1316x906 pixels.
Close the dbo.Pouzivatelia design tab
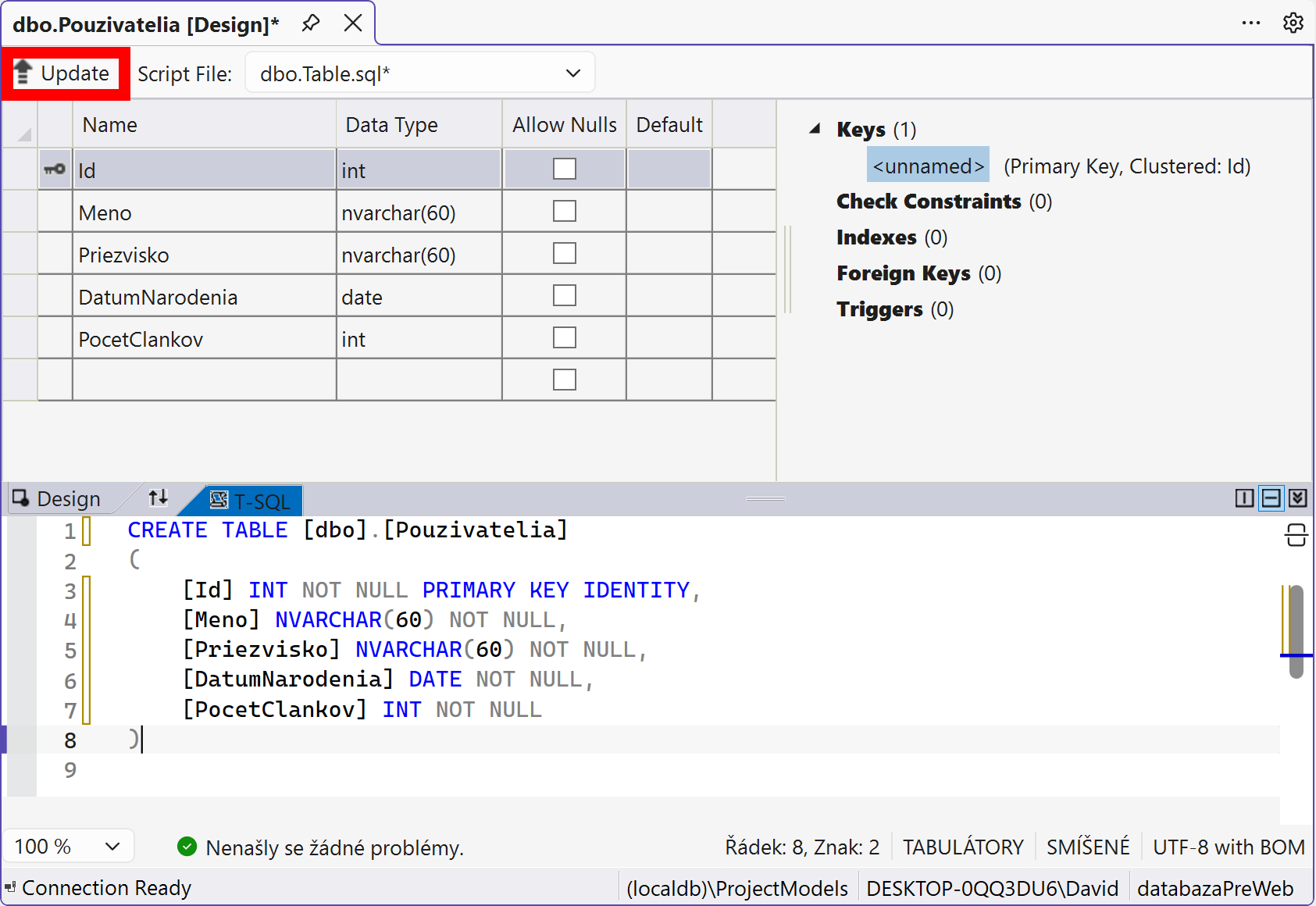(x=353, y=23)
